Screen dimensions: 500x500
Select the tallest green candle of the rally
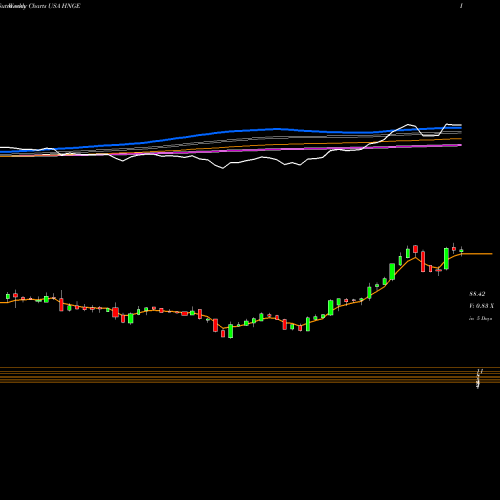coord(392,272)
